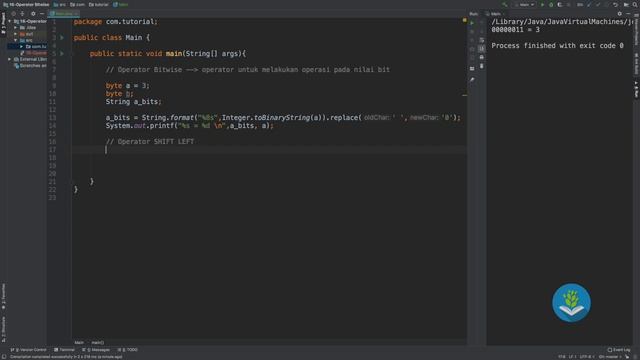This screenshot has height=360, width=640.
Task: Click the yellow inspection indicator in editor
Action: [464, 20]
